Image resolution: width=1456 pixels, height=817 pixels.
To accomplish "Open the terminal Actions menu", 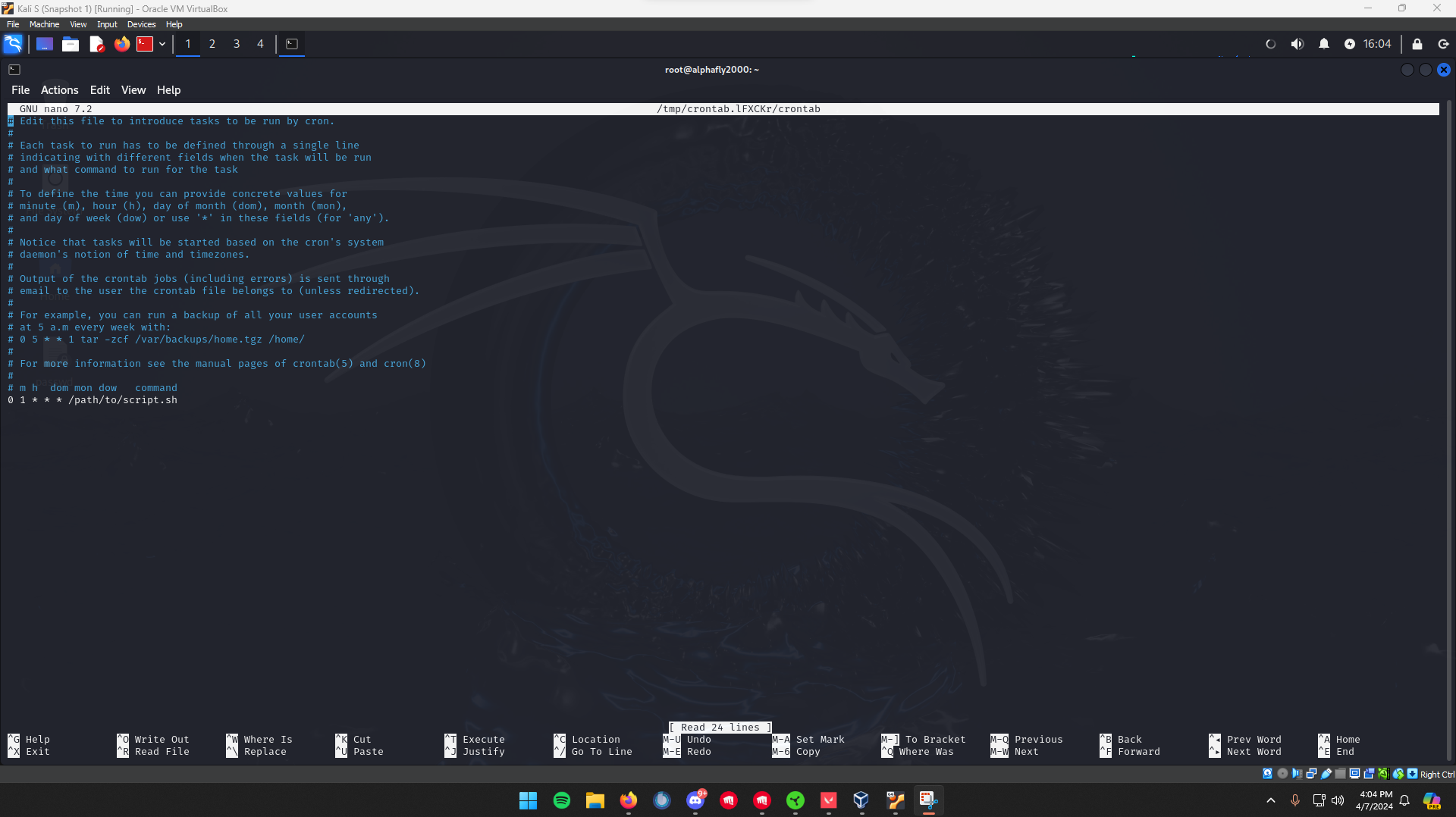I will (60, 90).
